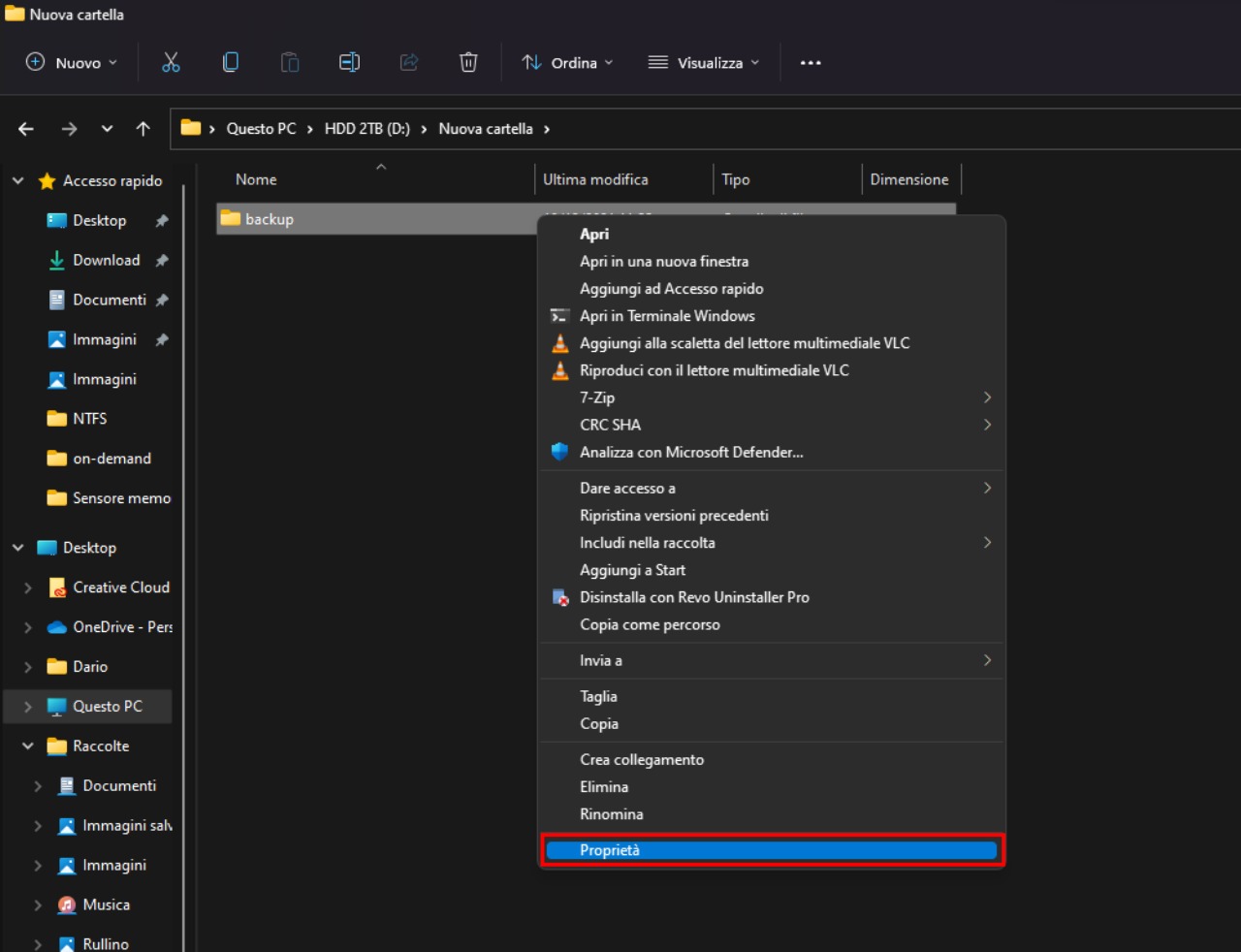This screenshot has height=952, width=1241.
Task: Collapse the Desktop tree node
Action: tap(17, 548)
